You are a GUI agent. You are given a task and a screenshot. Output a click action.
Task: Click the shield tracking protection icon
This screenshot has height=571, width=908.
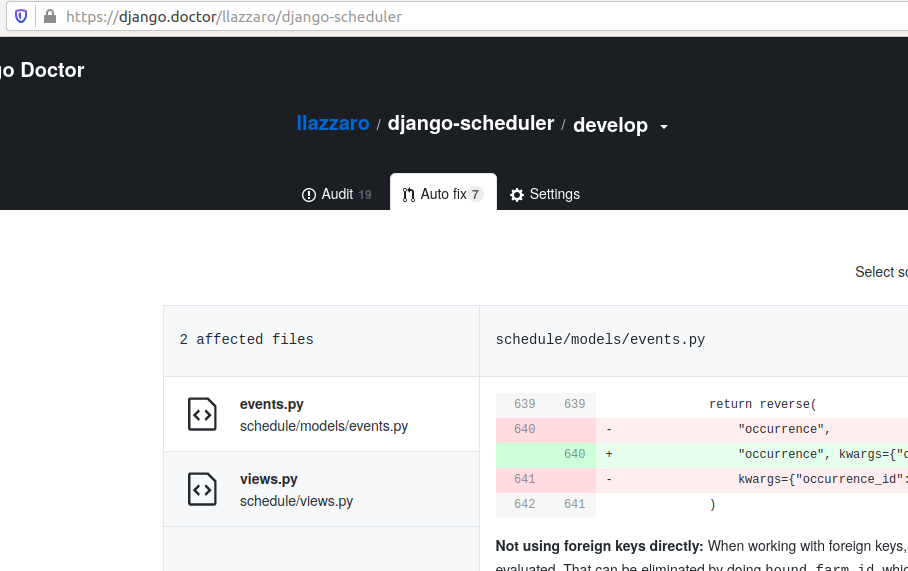point(21,16)
